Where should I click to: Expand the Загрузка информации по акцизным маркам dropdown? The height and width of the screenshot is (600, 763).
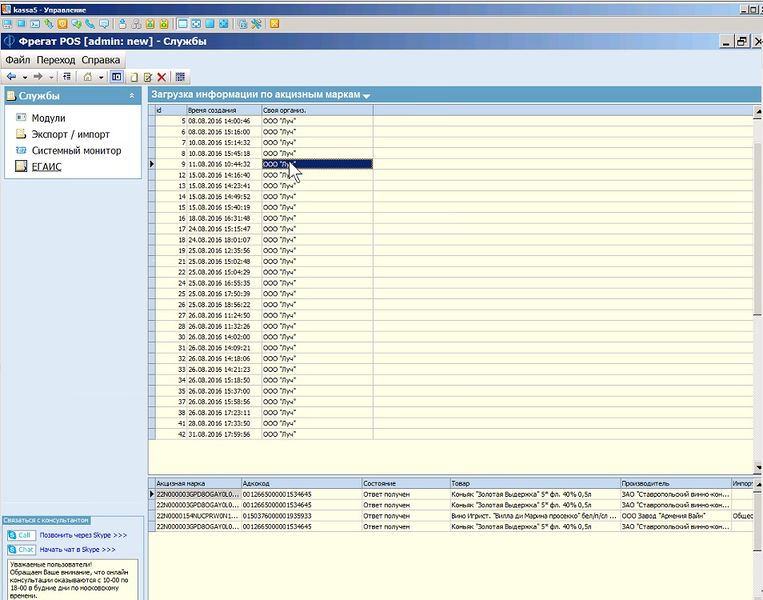[366, 96]
